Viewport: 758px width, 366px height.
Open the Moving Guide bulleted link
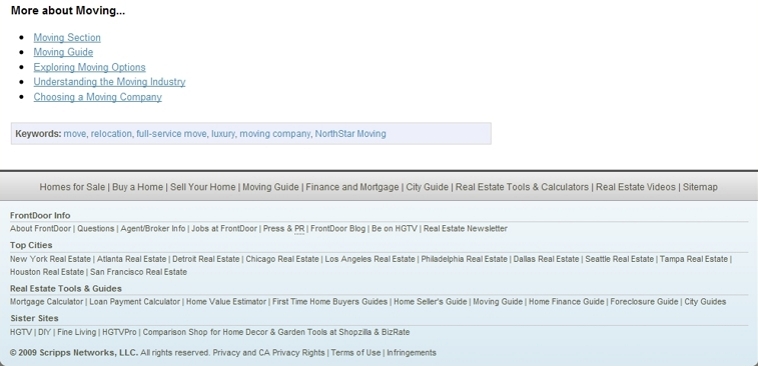[x=63, y=52]
